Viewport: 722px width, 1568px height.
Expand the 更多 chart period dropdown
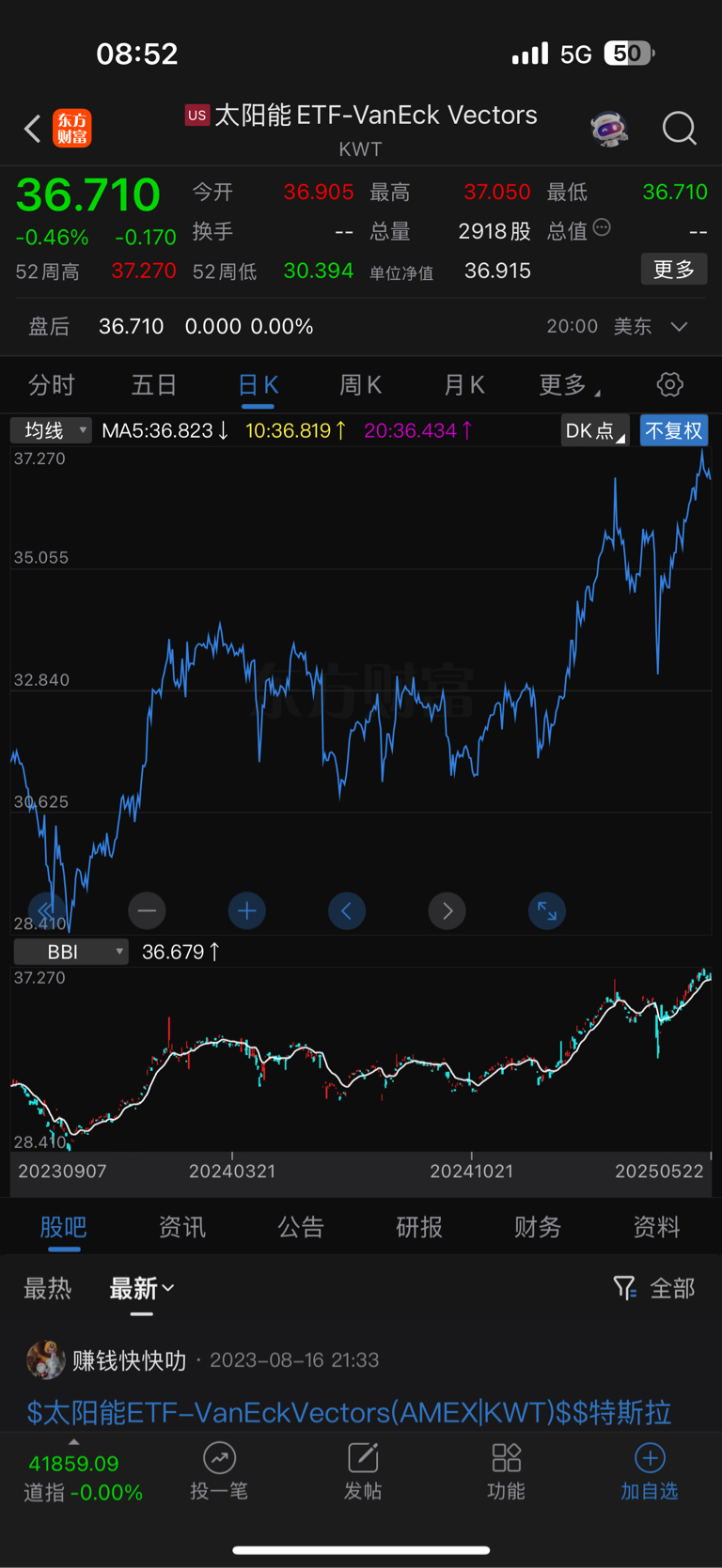(x=570, y=384)
